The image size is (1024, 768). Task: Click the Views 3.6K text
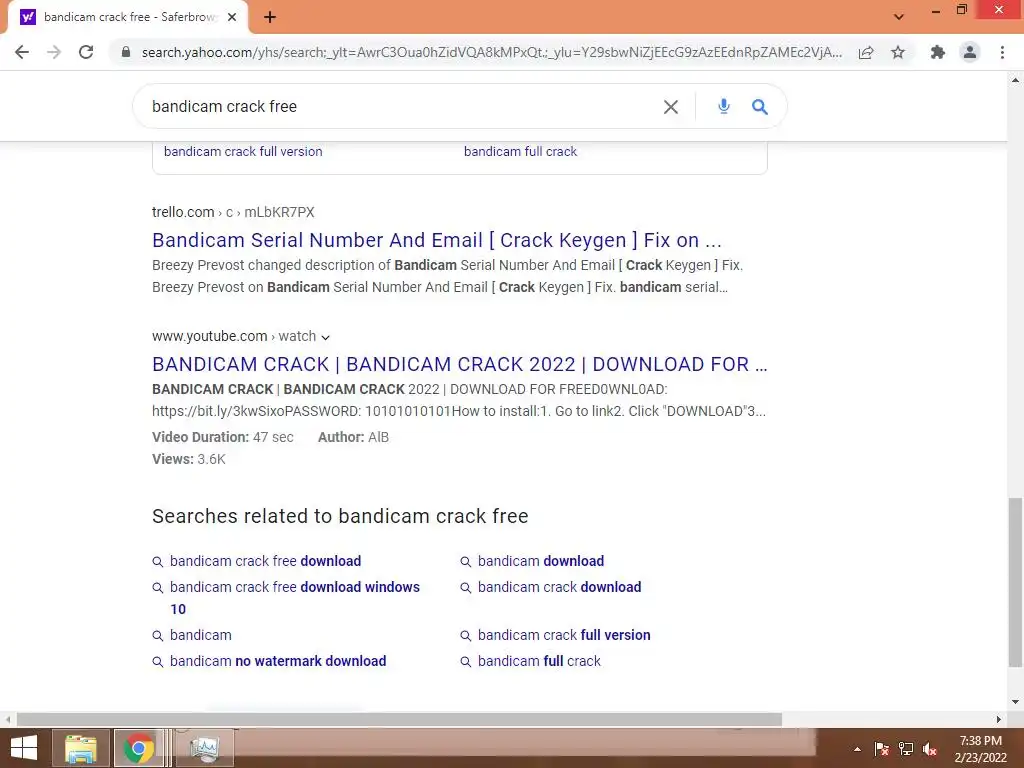(189, 459)
